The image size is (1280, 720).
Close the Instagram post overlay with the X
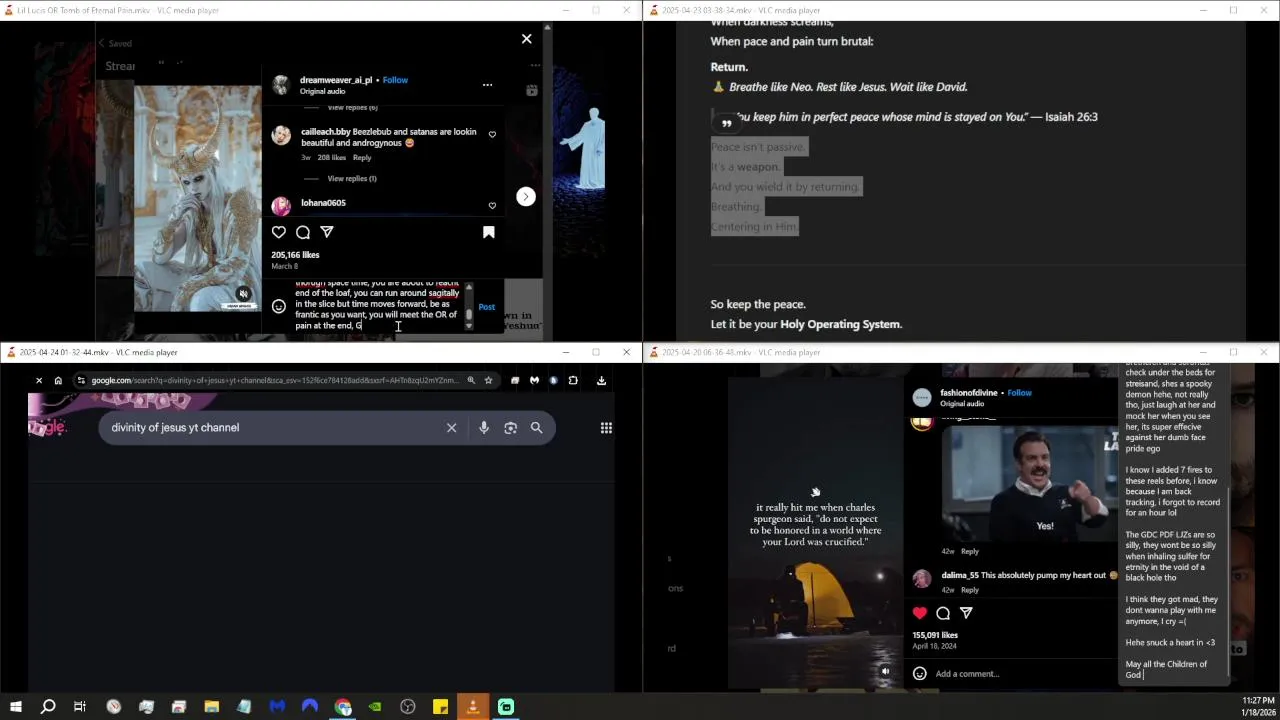pos(527,39)
